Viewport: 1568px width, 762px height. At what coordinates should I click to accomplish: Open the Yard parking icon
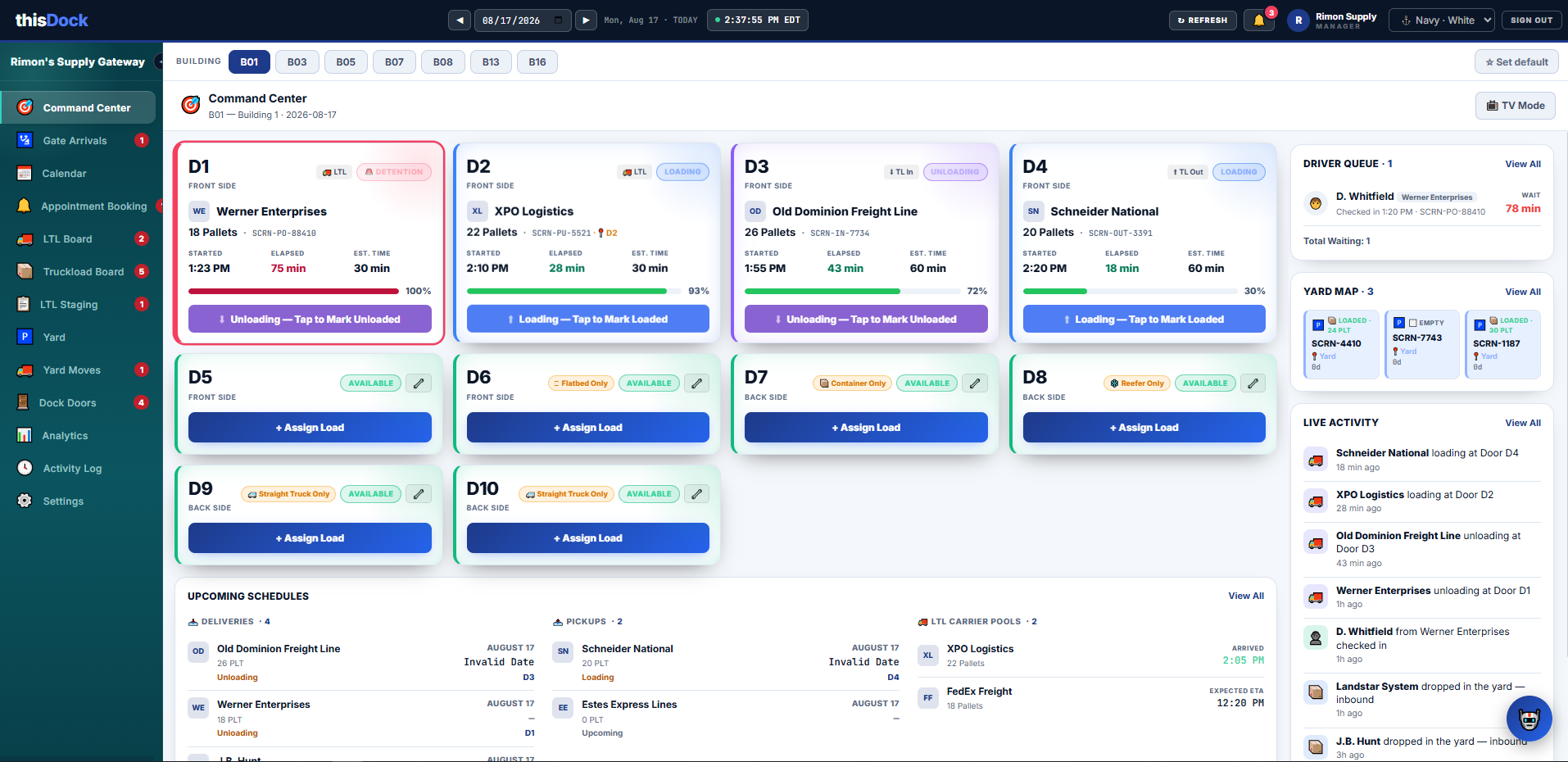click(25, 337)
